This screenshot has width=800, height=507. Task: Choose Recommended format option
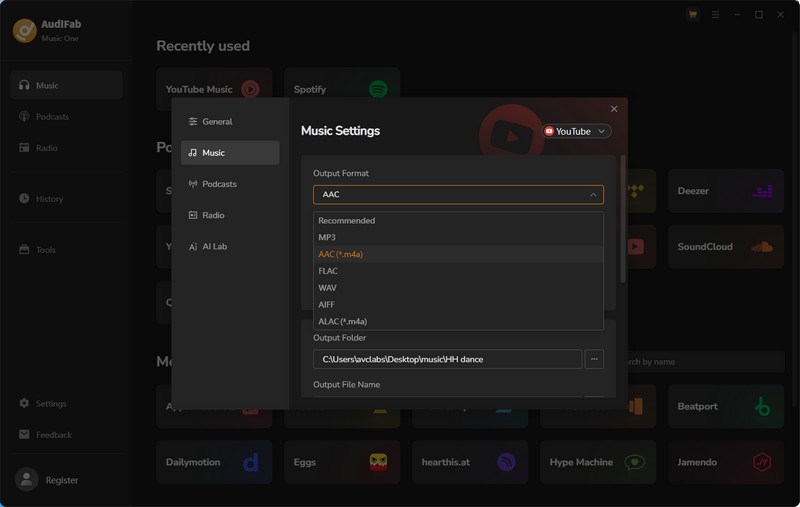pyautogui.click(x=458, y=220)
